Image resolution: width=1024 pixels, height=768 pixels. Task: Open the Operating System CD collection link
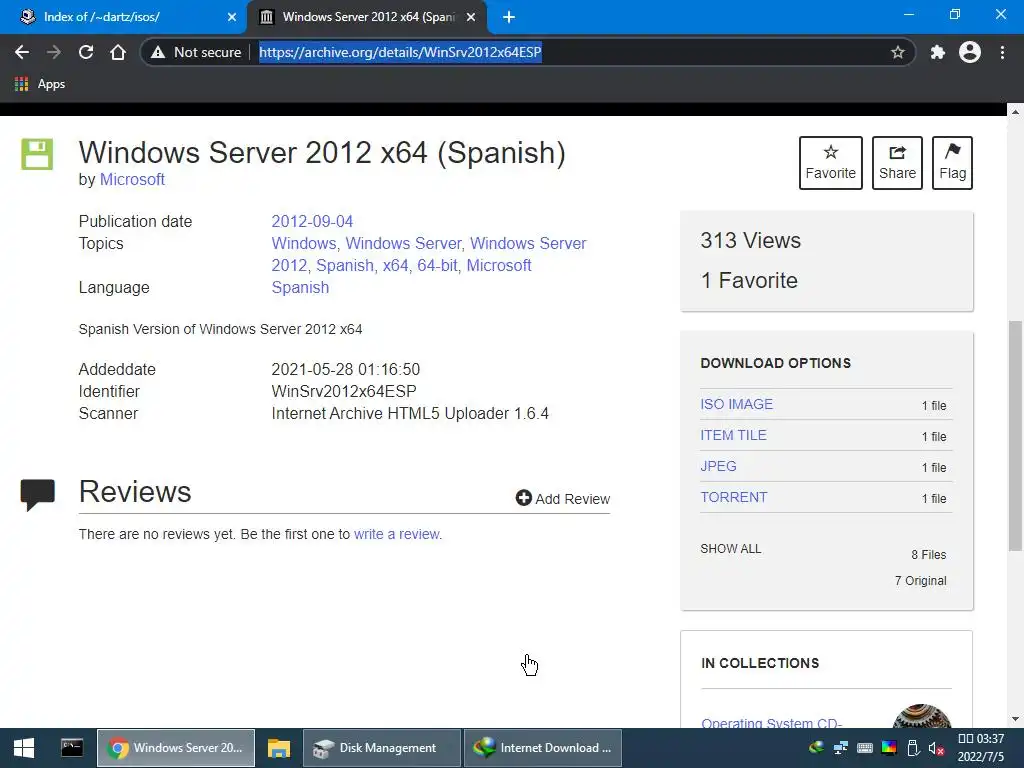[x=771, y=722]
